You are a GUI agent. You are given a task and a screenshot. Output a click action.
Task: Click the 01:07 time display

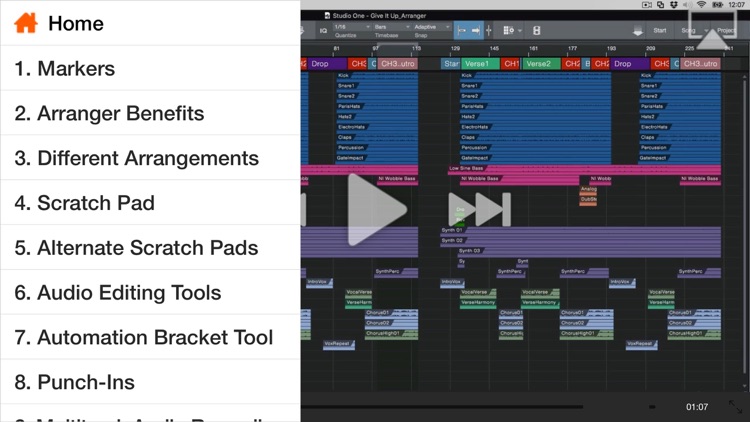click(x=696, y=407)
